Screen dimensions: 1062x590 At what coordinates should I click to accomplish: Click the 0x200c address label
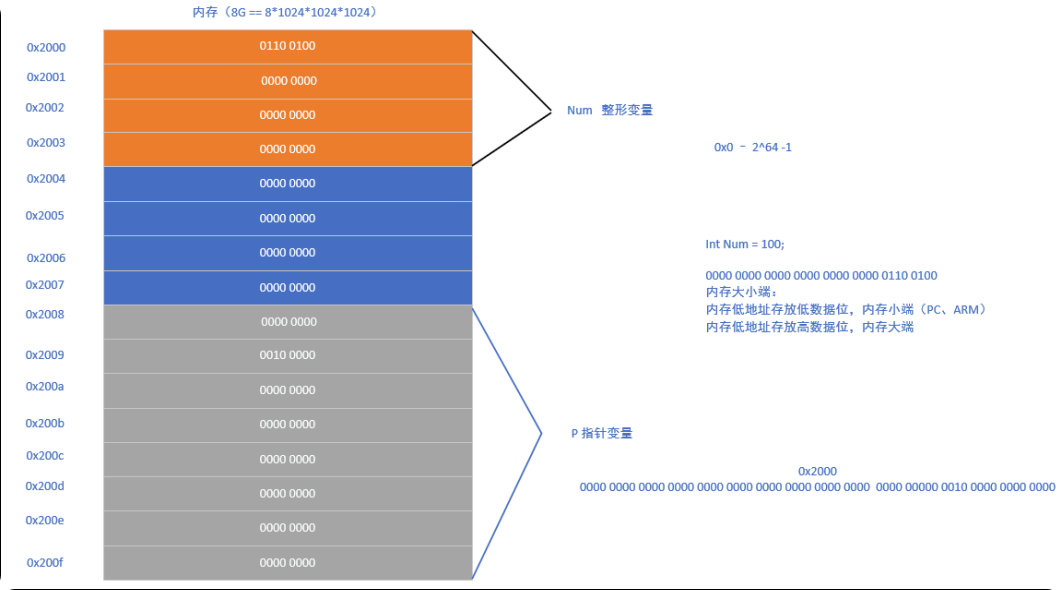tap(45, 456)
